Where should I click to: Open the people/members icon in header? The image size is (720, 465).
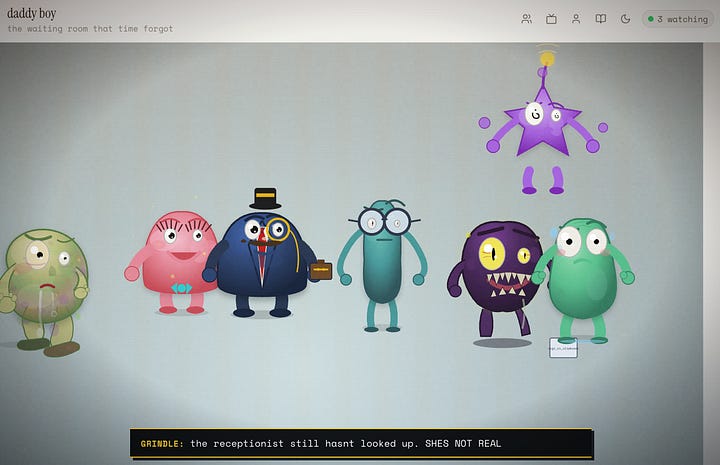pyautogui.click(x=527, y=19)
